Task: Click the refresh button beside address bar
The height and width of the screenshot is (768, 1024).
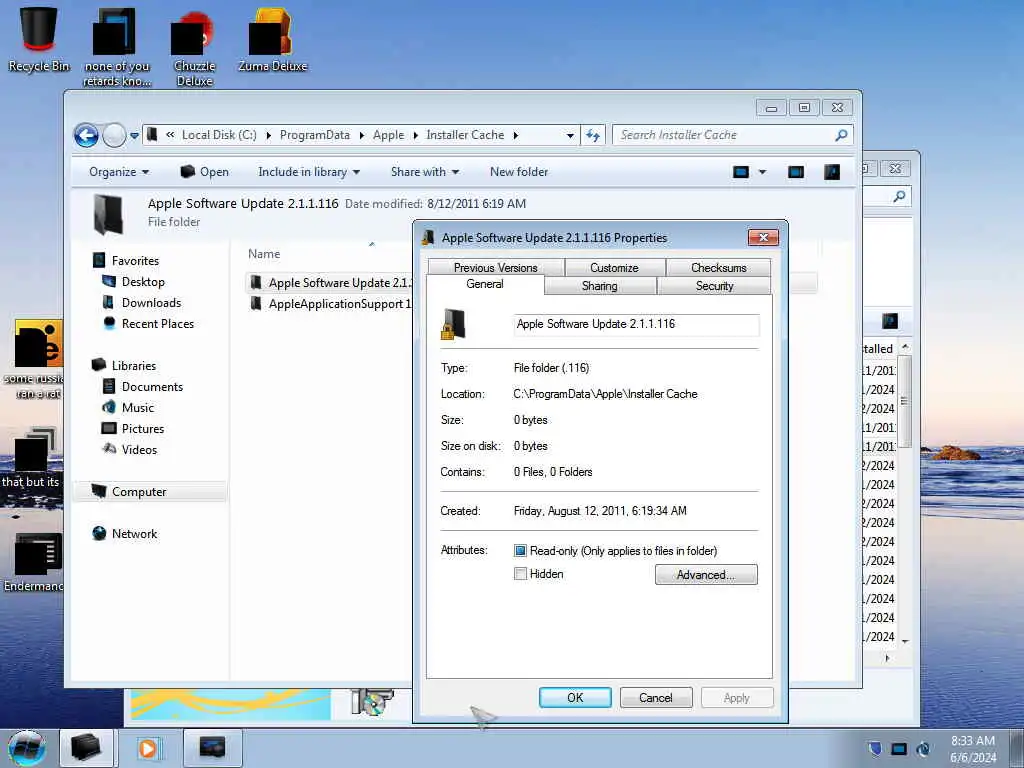Action: coord(593,135)
